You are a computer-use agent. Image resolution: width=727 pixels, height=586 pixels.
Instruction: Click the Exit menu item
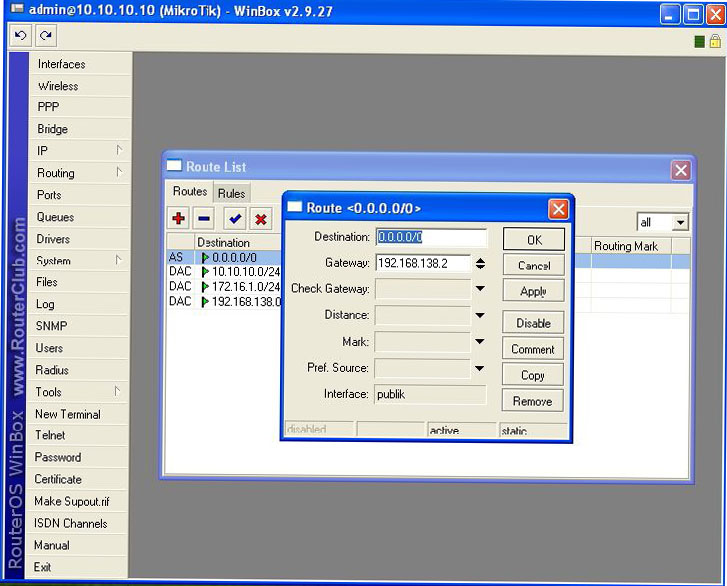point(77,567)
